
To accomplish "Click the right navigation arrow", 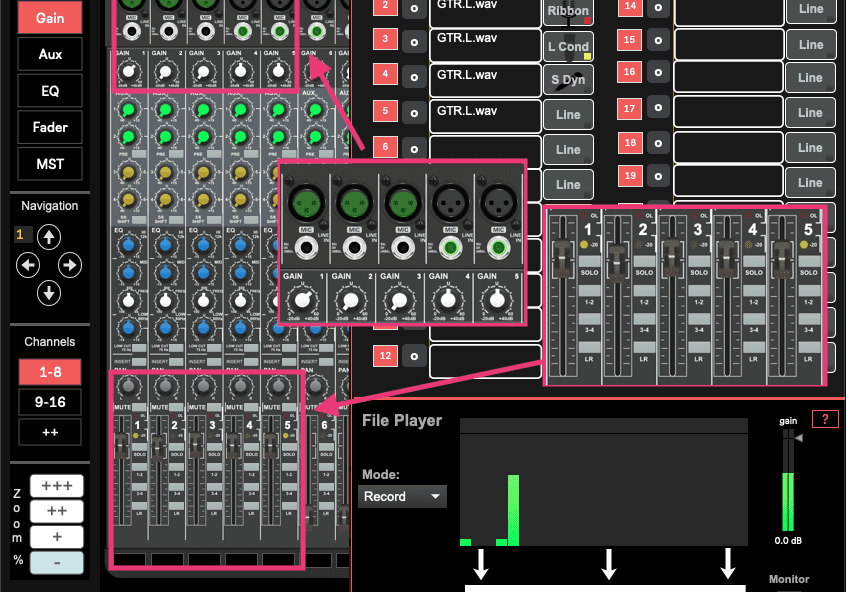I will click(68, 264).
